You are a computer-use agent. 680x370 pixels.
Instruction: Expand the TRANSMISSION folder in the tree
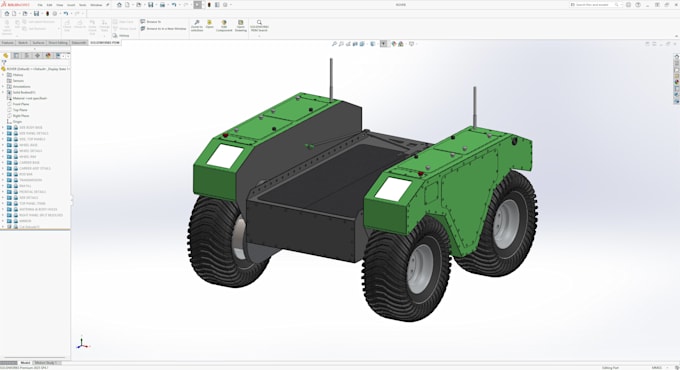[3, 180]
